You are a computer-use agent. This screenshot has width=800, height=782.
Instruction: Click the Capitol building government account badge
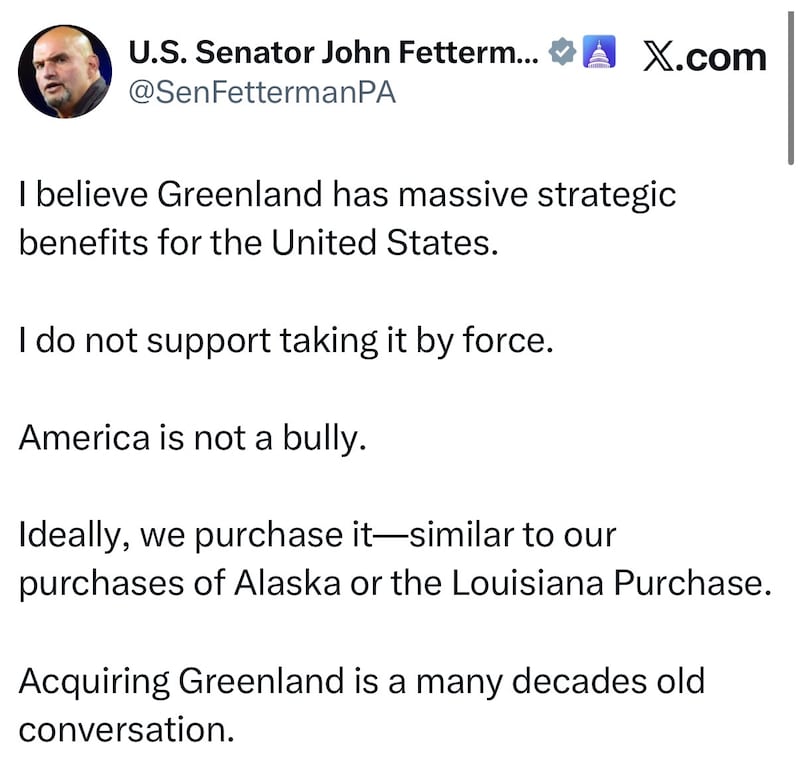(x=597, y=52)
